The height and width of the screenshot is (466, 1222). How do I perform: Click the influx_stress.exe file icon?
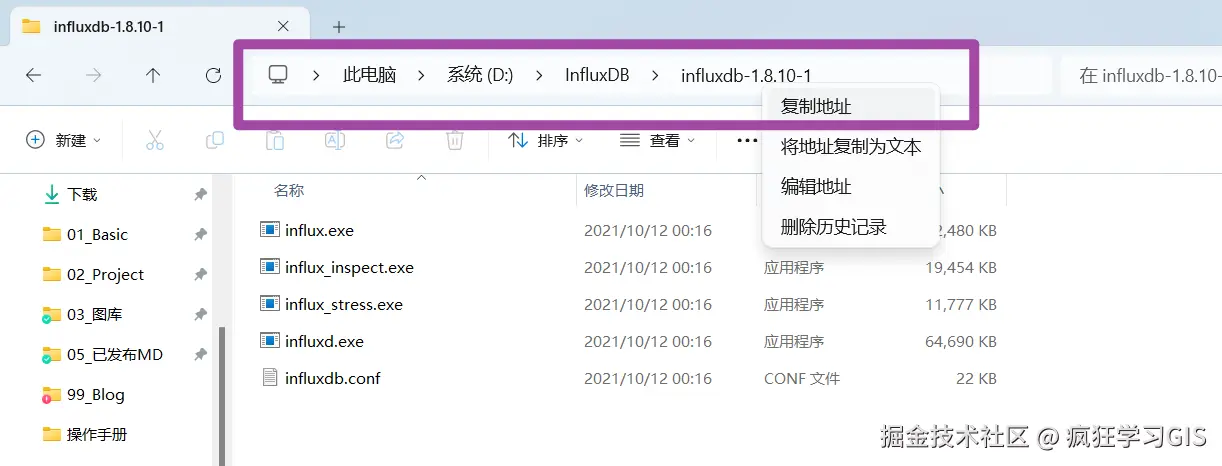pos(269,304)
